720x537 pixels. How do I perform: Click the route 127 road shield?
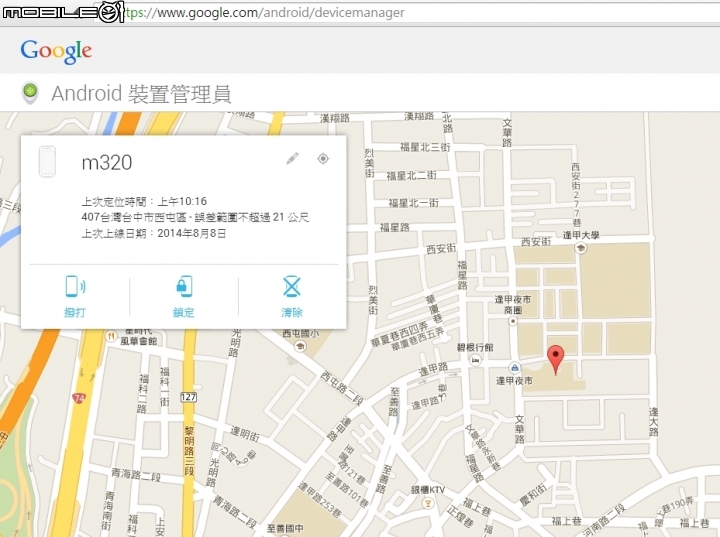click(189, 397)
